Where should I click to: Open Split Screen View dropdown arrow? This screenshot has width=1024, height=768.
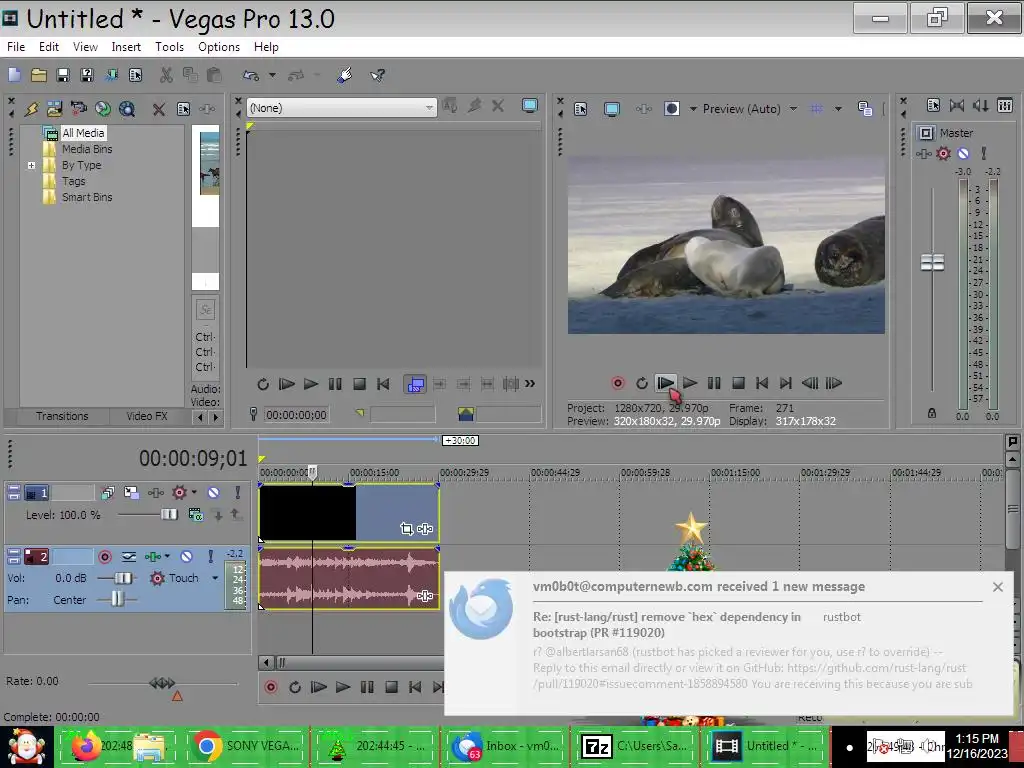(693, 109)
